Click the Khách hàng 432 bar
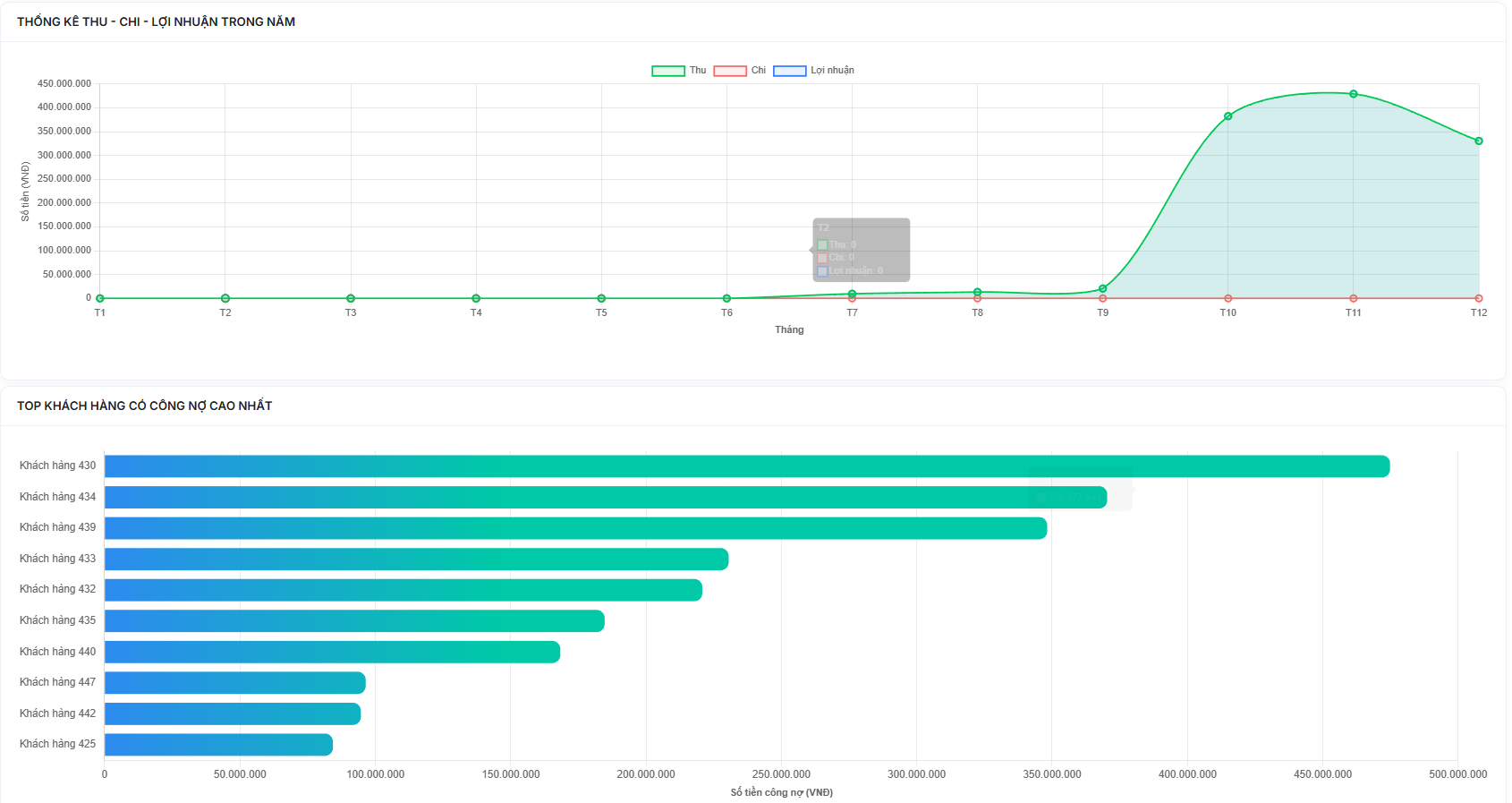The width and height of the screenshot is (1512, 803). click(403, 590)
